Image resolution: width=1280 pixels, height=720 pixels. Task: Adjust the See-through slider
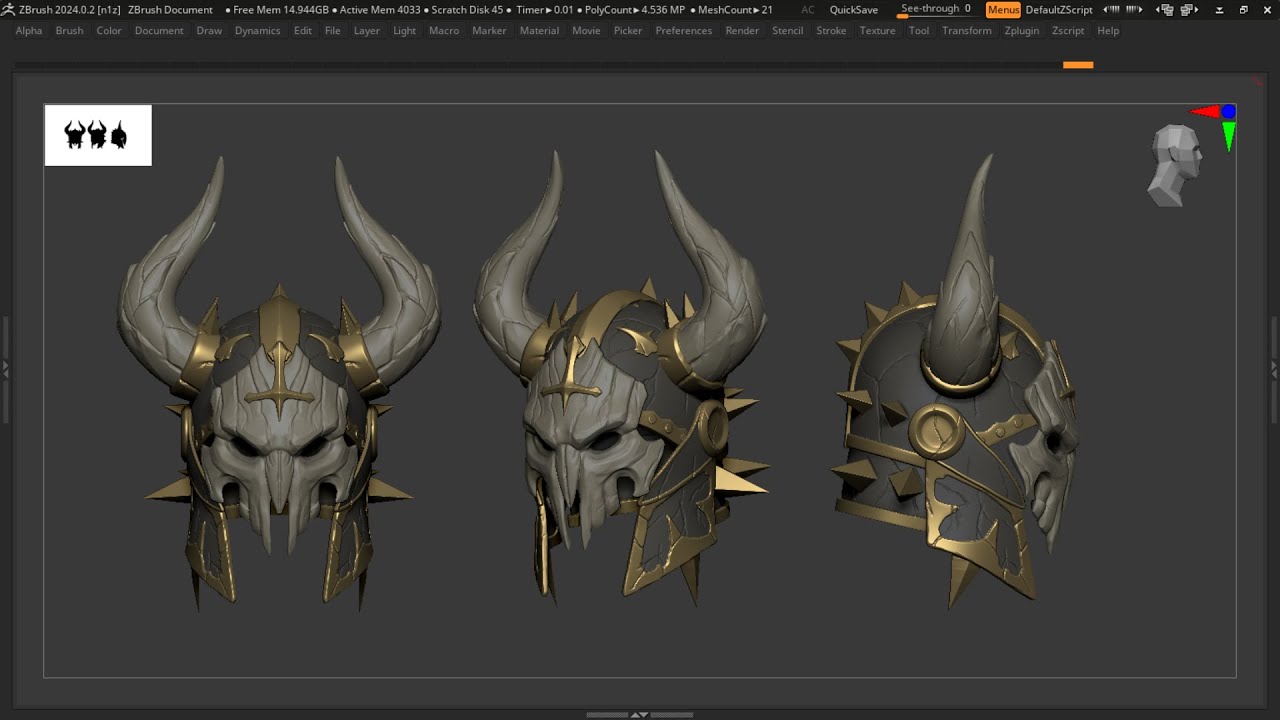936,10
